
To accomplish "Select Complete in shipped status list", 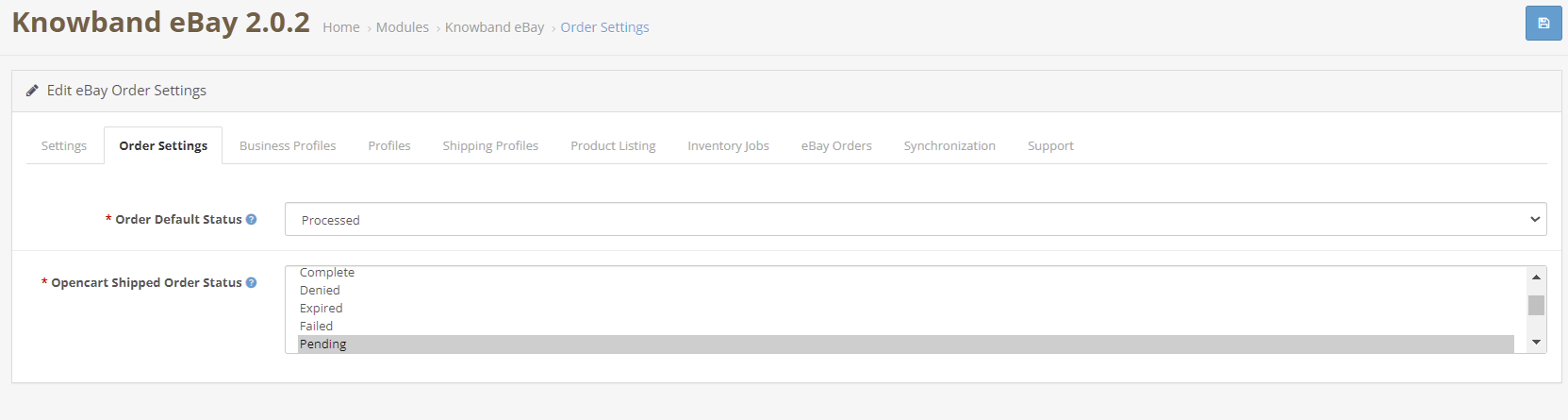I will pyautogui.click(x=906, y=272).
